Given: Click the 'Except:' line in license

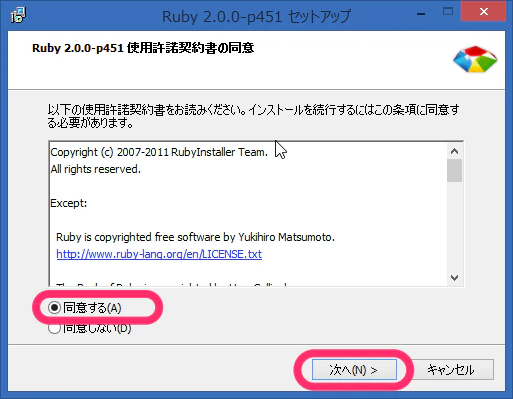Looking at the screenshot, I should [69, 203].
